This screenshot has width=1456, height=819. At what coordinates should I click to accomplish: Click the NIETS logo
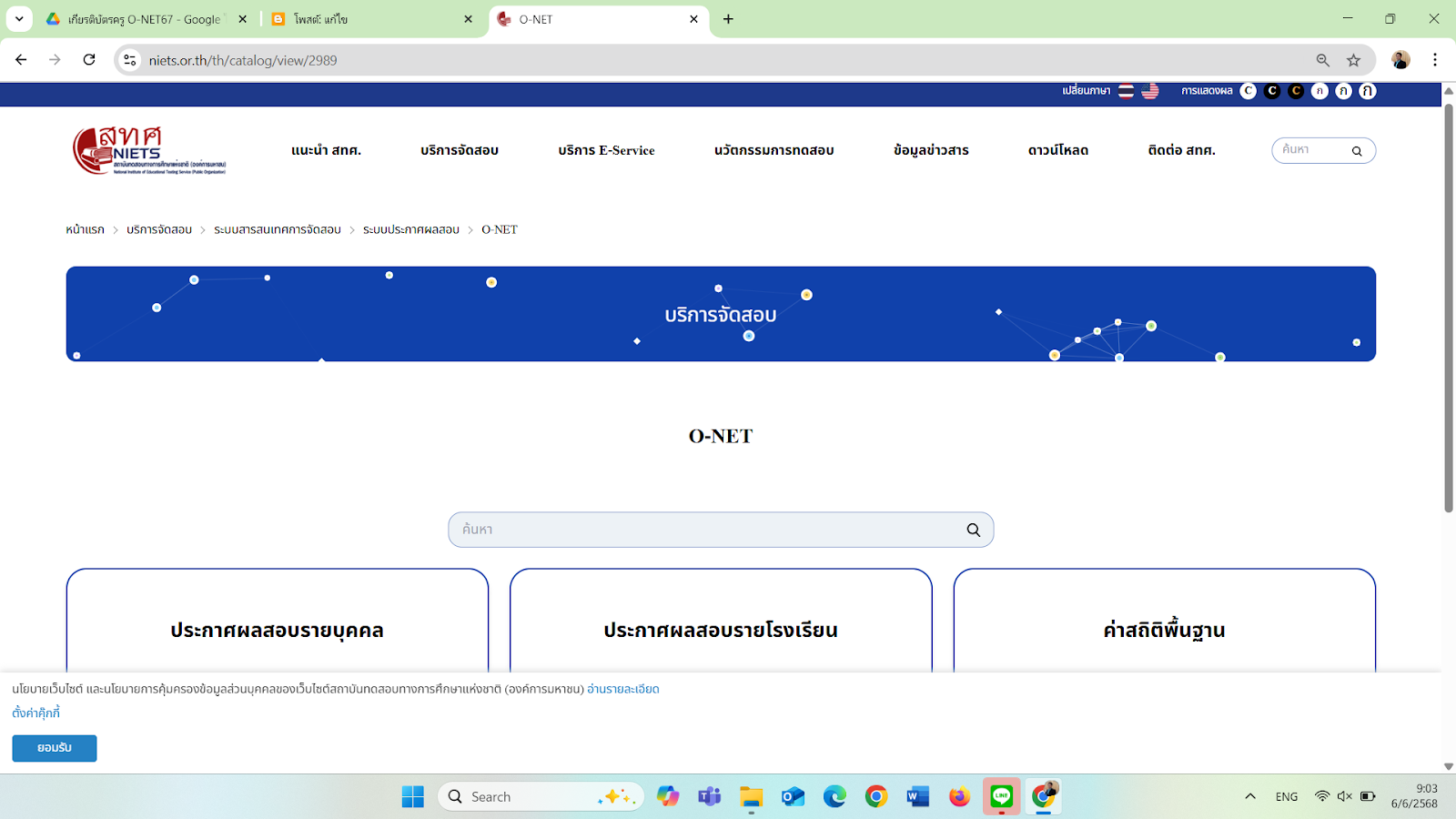tap(149, 150)
